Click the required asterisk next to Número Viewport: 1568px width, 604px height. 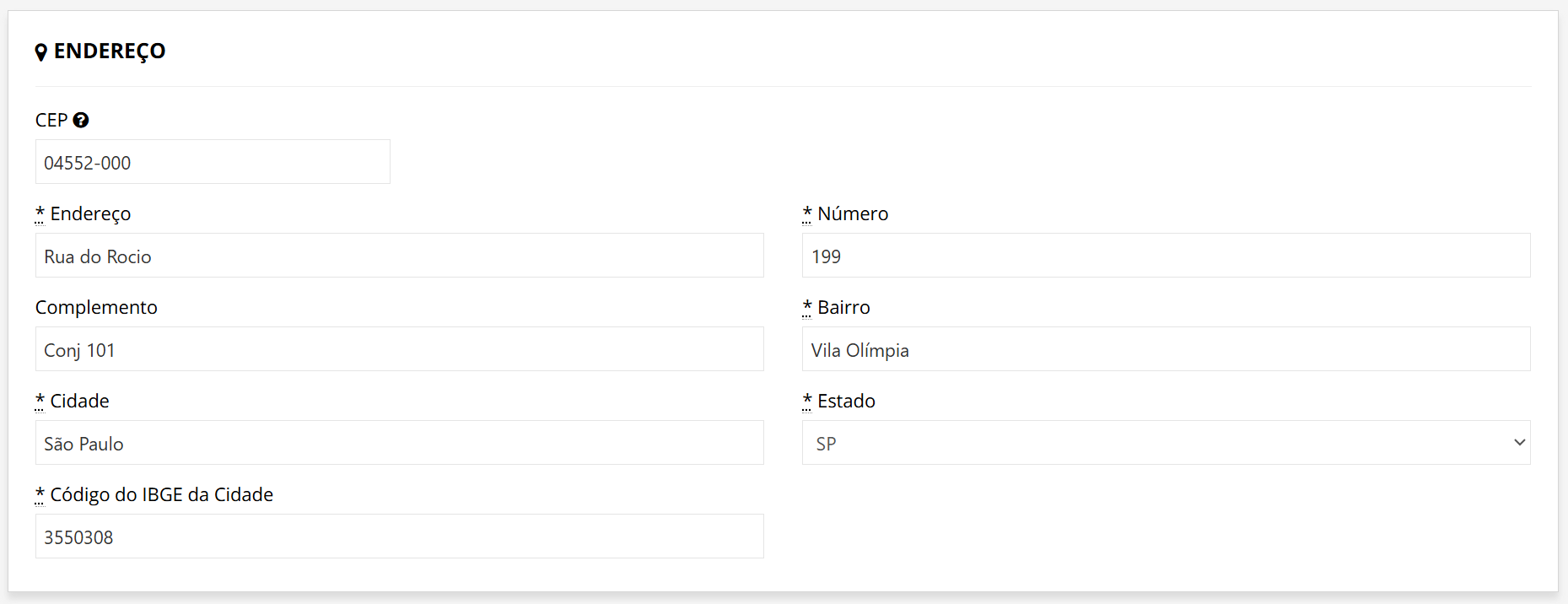click(x=807, y=213)
